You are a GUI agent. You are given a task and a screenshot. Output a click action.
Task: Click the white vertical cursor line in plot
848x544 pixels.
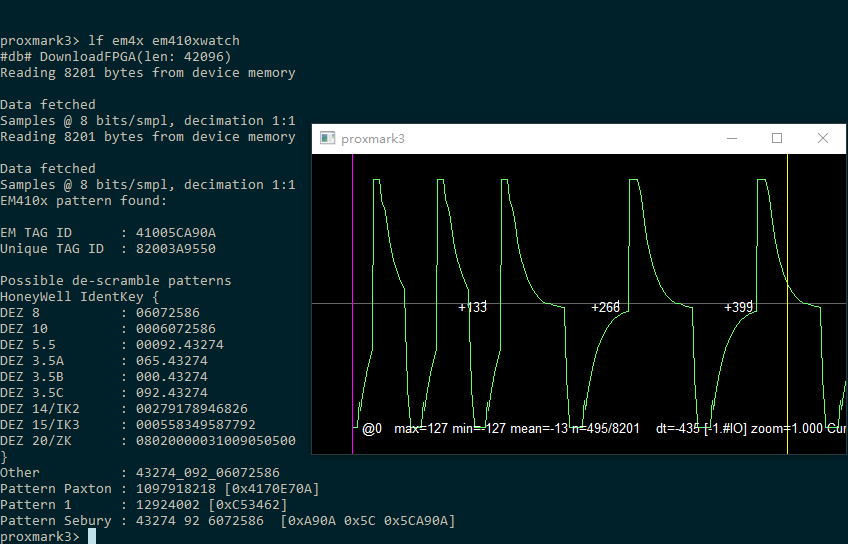click(x=787, y=250)
